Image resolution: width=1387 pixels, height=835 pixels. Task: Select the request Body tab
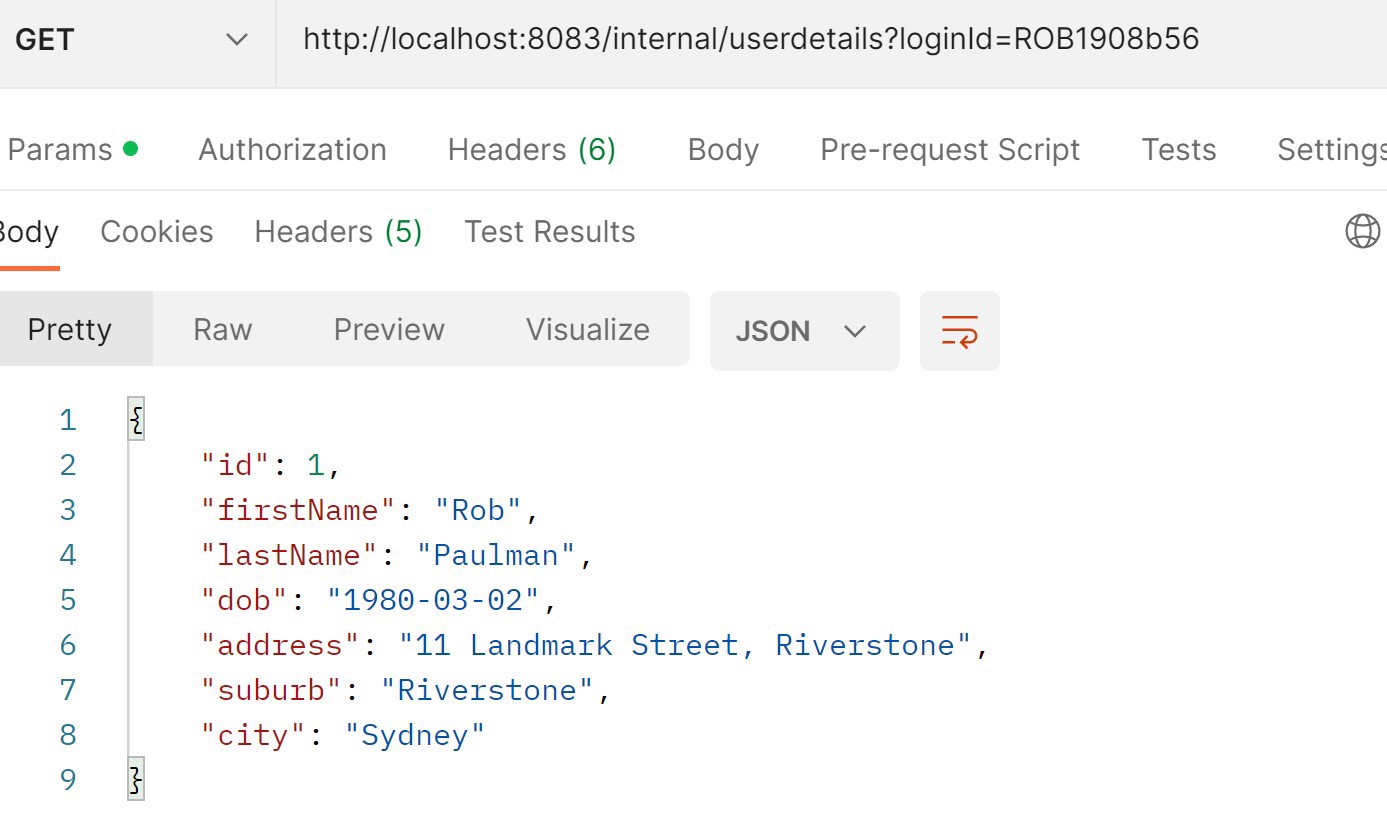pos(723,150)
